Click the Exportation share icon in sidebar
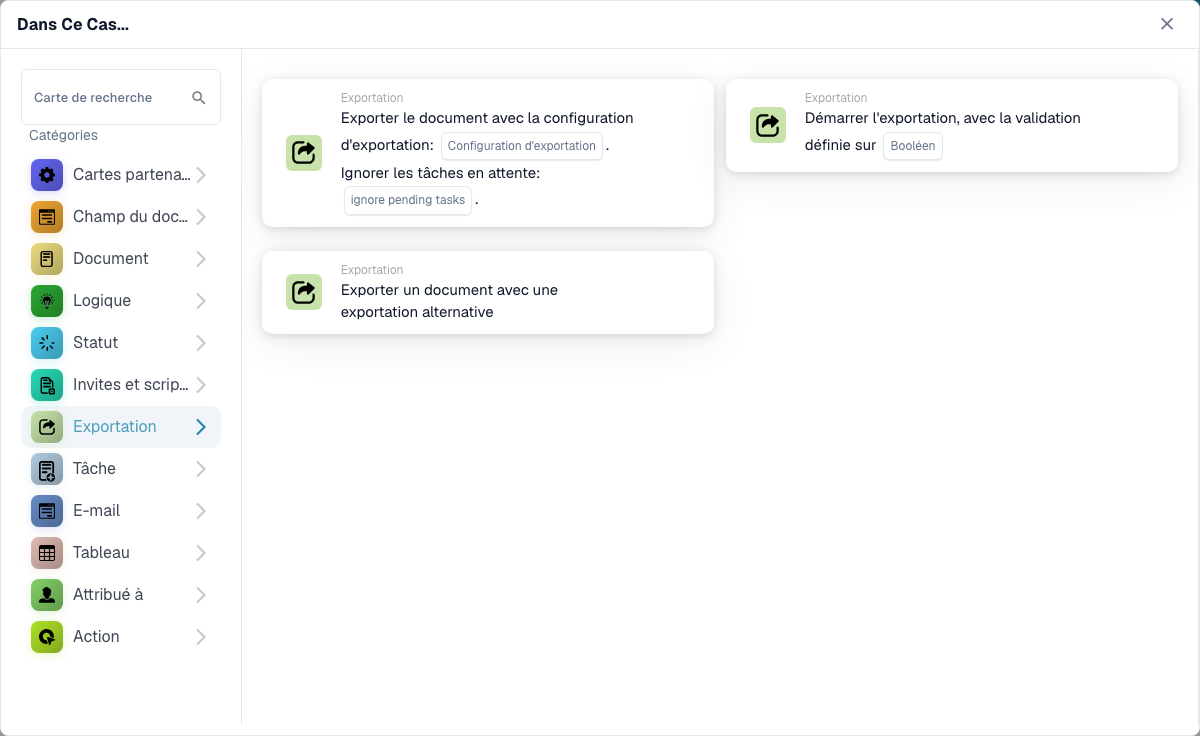This screenshot has height=736, width=1200. pyautogui.click(x=47, y=427)
